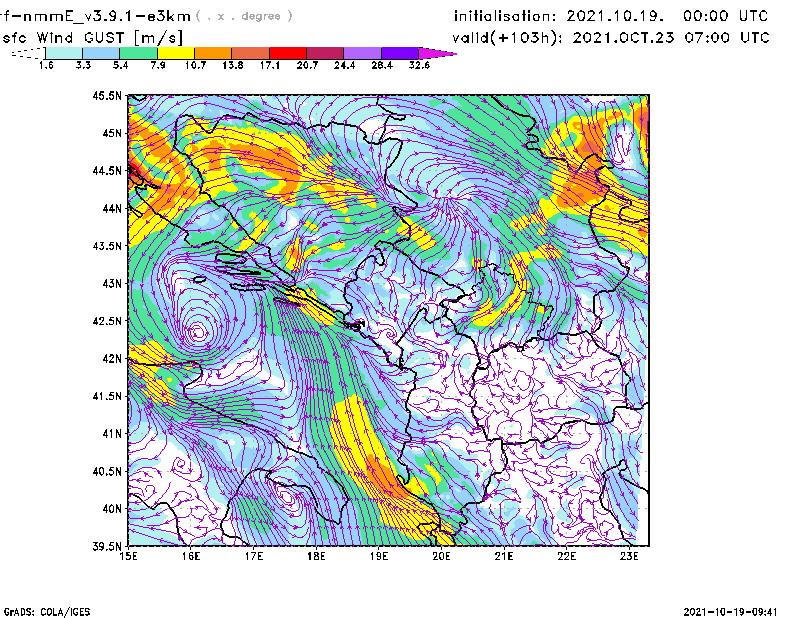Screen dimensions: 800x618
Task: Click the '2021-10-19-09:41' timestamp text
Action: (731, 612)
